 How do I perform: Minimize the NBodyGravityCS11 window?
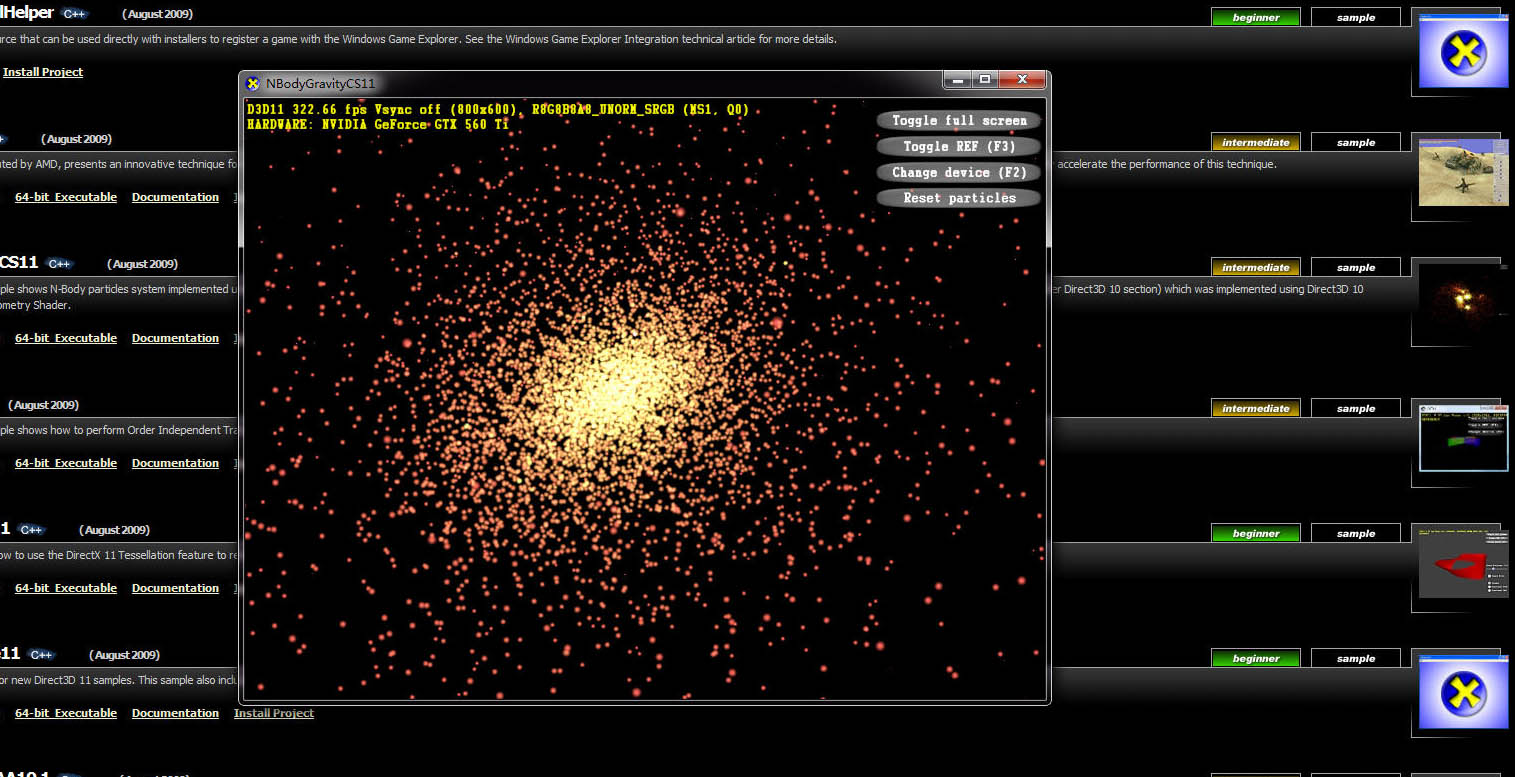pos(958,79)
